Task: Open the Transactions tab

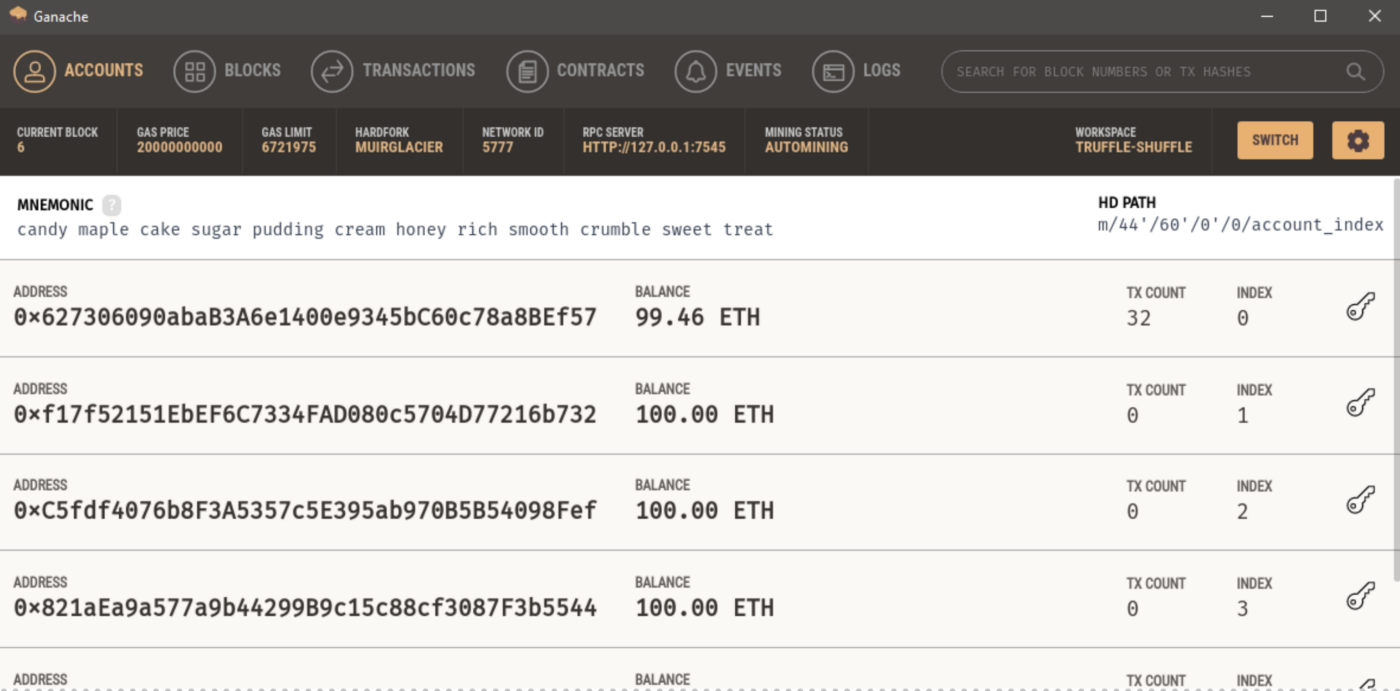Action: [393, 71]
